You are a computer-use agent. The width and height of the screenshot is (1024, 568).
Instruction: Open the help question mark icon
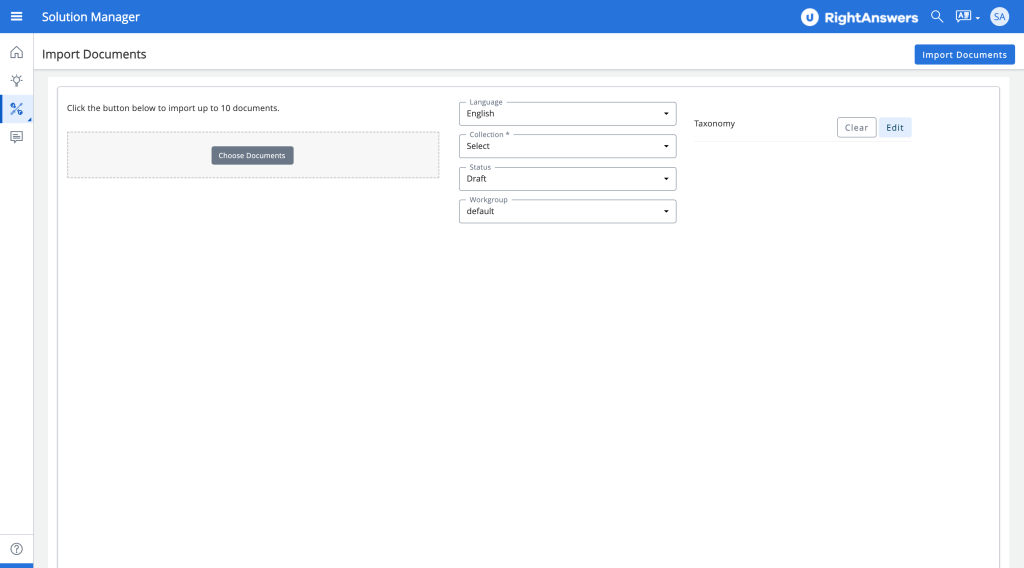tap(16, 549)
